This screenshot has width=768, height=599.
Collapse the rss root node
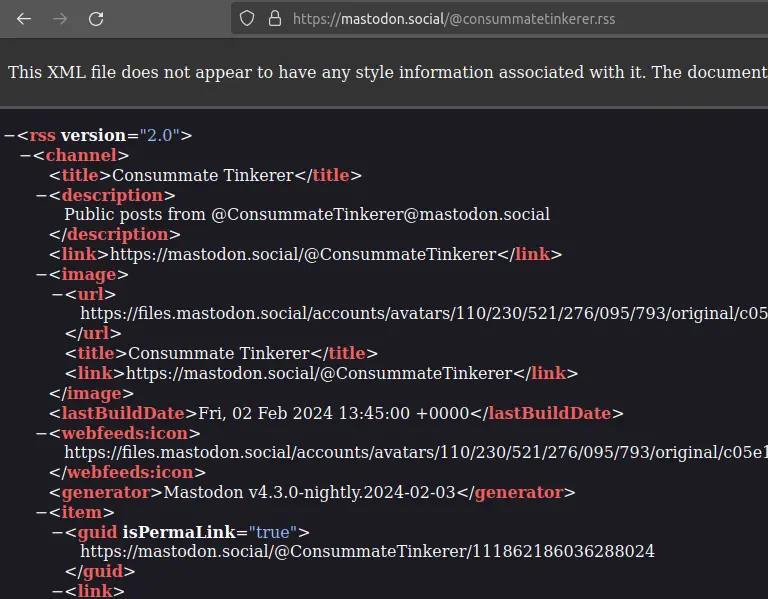9,136
